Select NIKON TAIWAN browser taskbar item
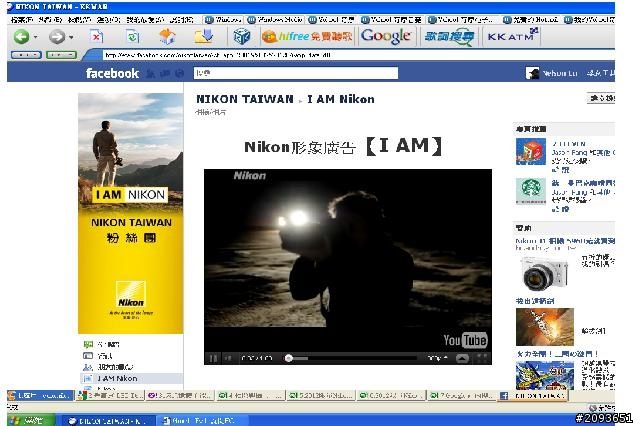Image resolution: width=640 pixels, height=426 pixels. [109, 421]
